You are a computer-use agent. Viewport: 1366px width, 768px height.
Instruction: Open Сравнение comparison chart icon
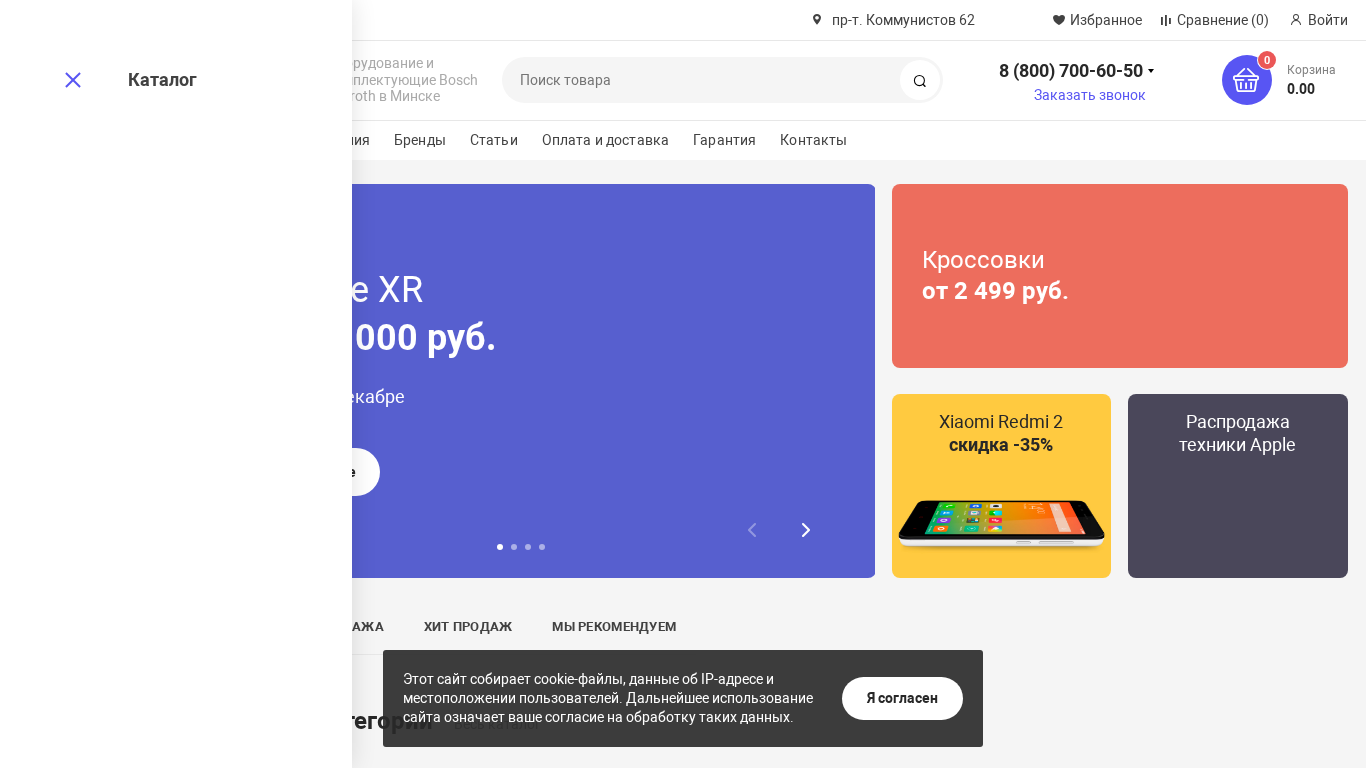pyautogui.click(x=1166, y=20)
